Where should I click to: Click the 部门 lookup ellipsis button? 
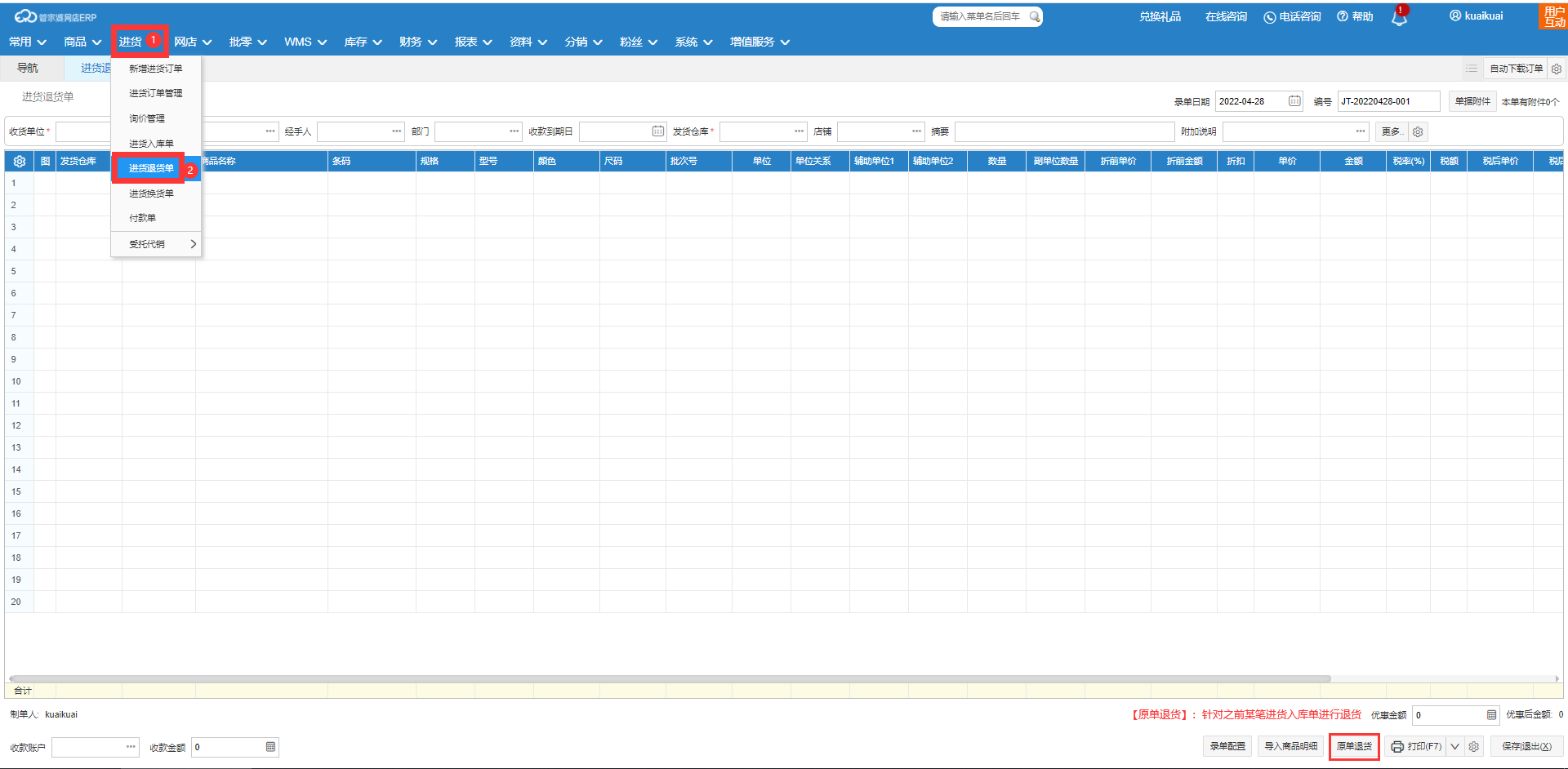click(x=514, y=131)
